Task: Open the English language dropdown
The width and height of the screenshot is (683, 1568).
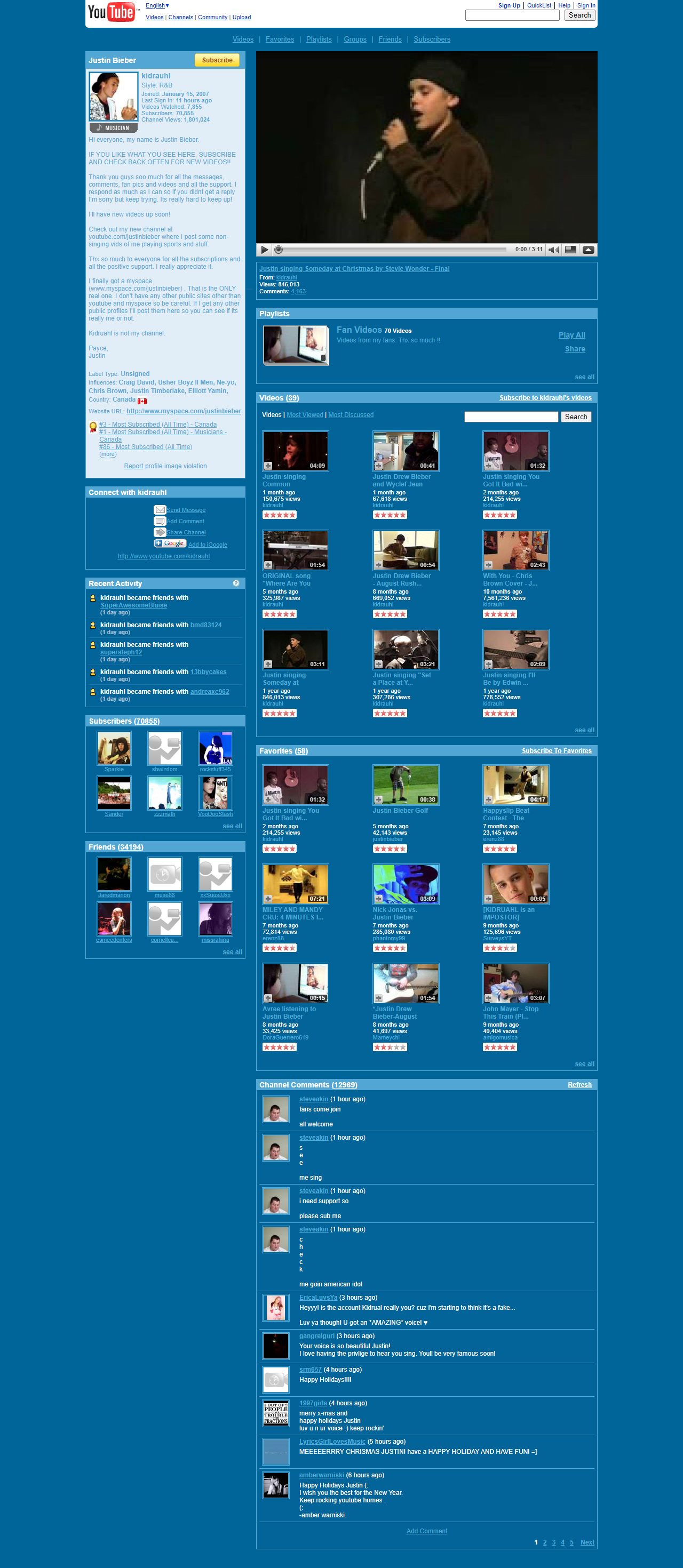Action: (x=157, y=5)
